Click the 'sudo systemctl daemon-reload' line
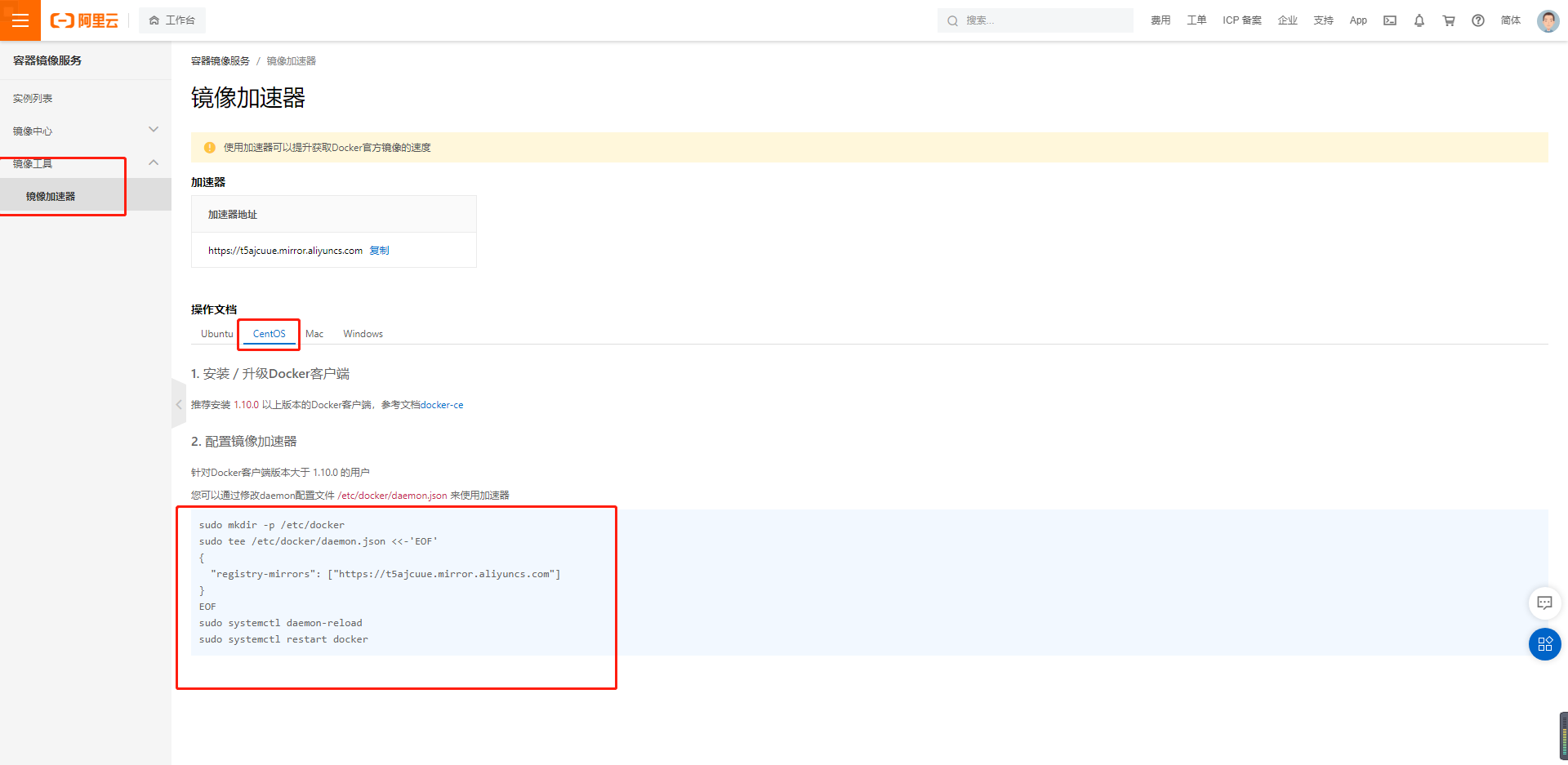Image resolution: width=1568 pixels, height=765 pixels. point(281,623)
